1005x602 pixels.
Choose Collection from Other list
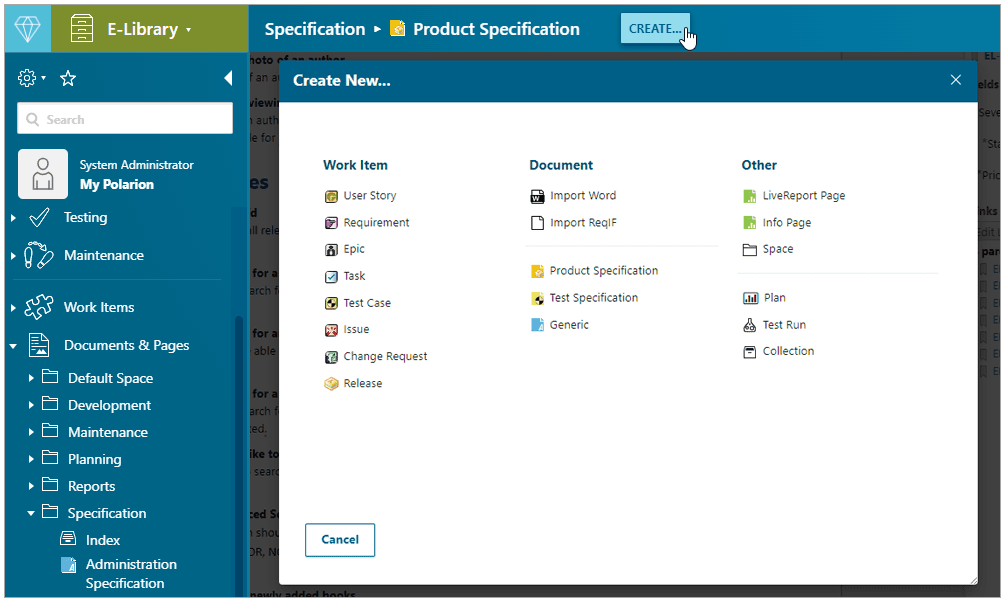[x=788, y=351]
